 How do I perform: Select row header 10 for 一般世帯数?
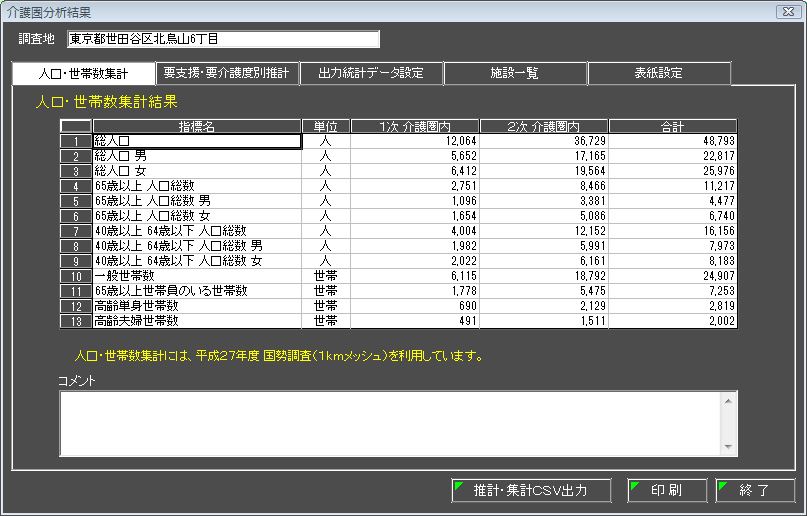pyautogui.click(x=76, y=276)
